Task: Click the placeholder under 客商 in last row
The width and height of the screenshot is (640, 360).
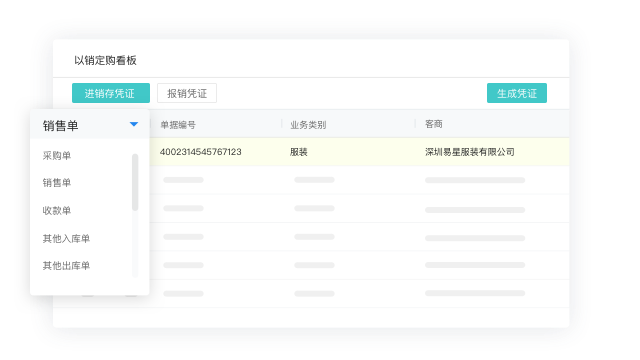Action: 475,293
